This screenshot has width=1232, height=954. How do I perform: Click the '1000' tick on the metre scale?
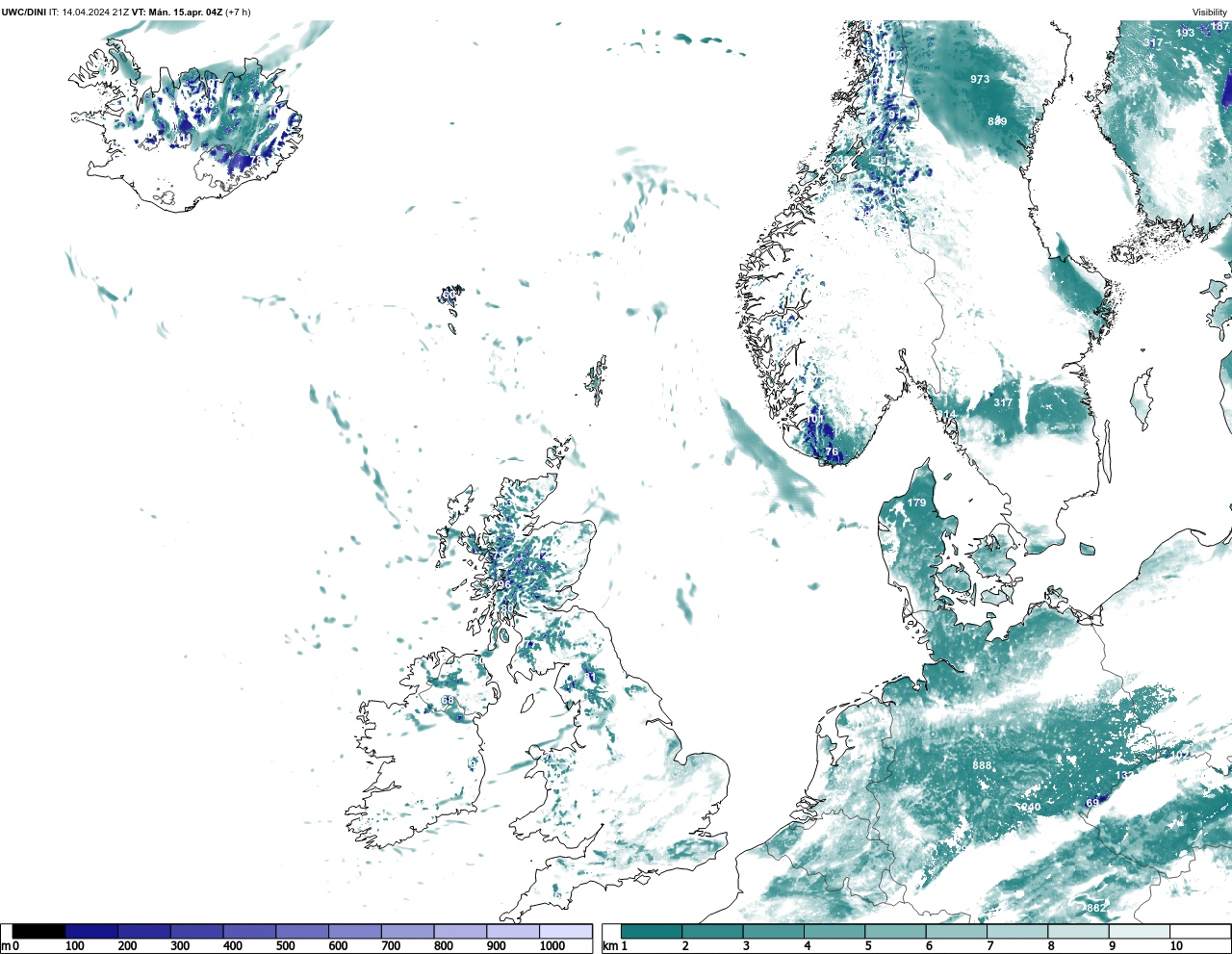(x=552, y=946)
